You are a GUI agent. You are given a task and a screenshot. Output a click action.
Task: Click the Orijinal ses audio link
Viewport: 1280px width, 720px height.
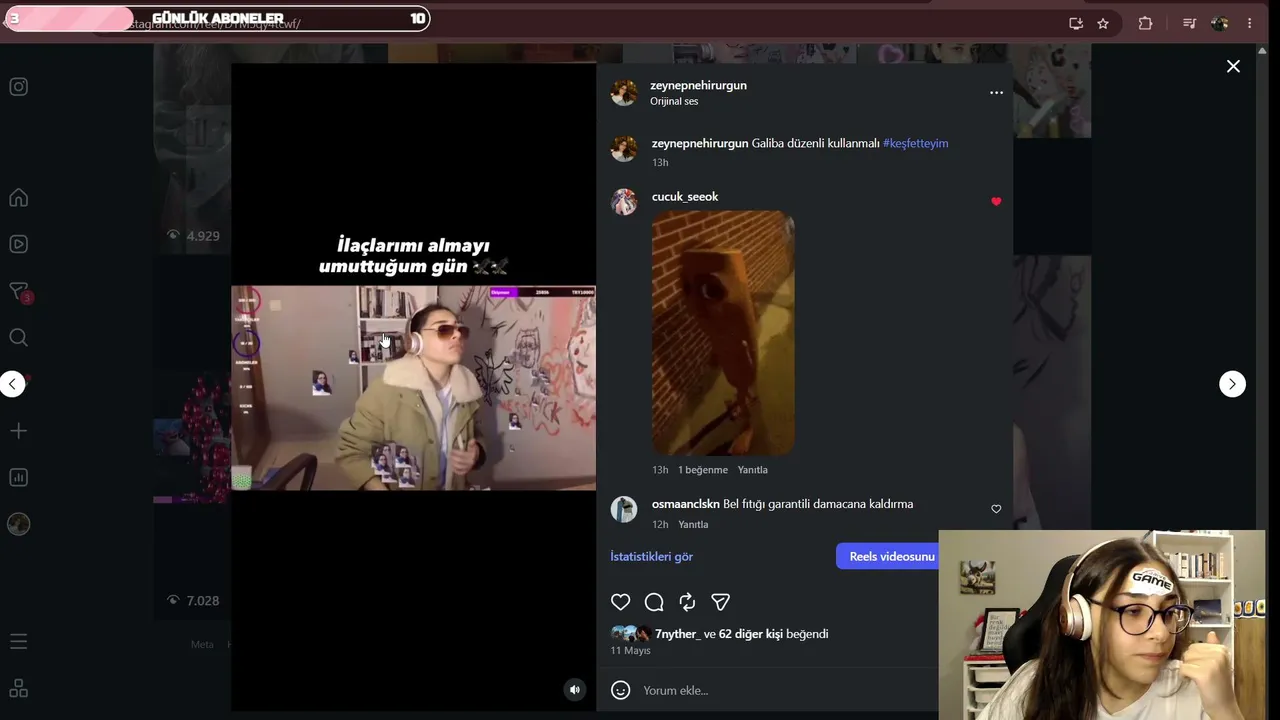[x=674, y=101]
